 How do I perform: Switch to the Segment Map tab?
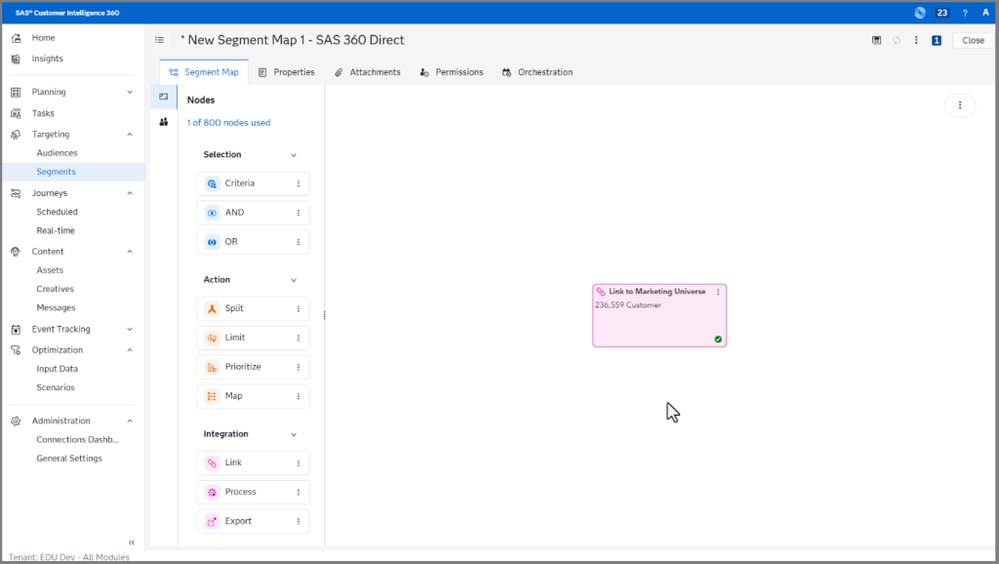click(204, 72)
